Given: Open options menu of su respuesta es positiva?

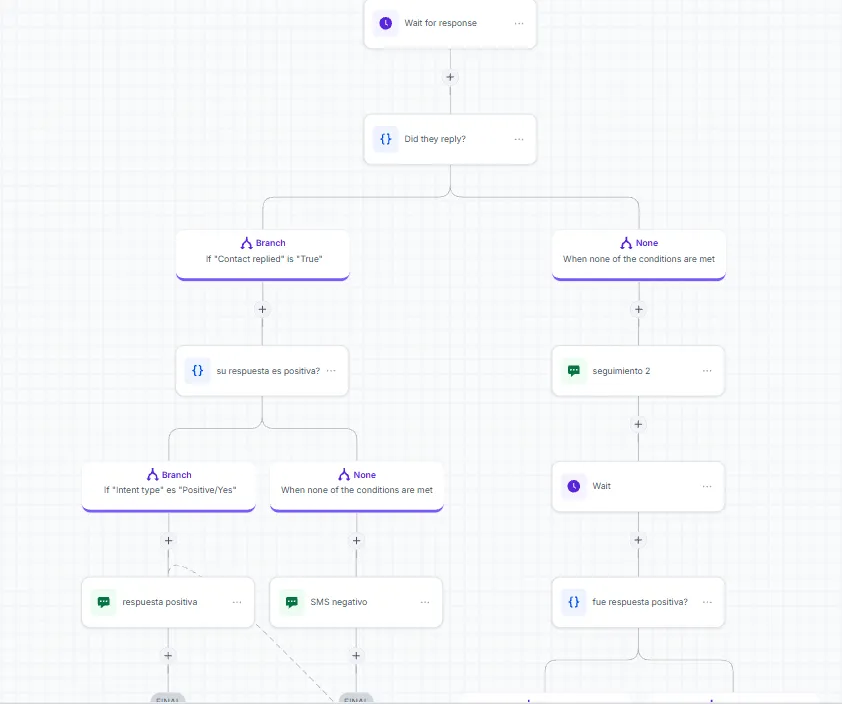Looking at the screenshot, I should pos(331,371).
